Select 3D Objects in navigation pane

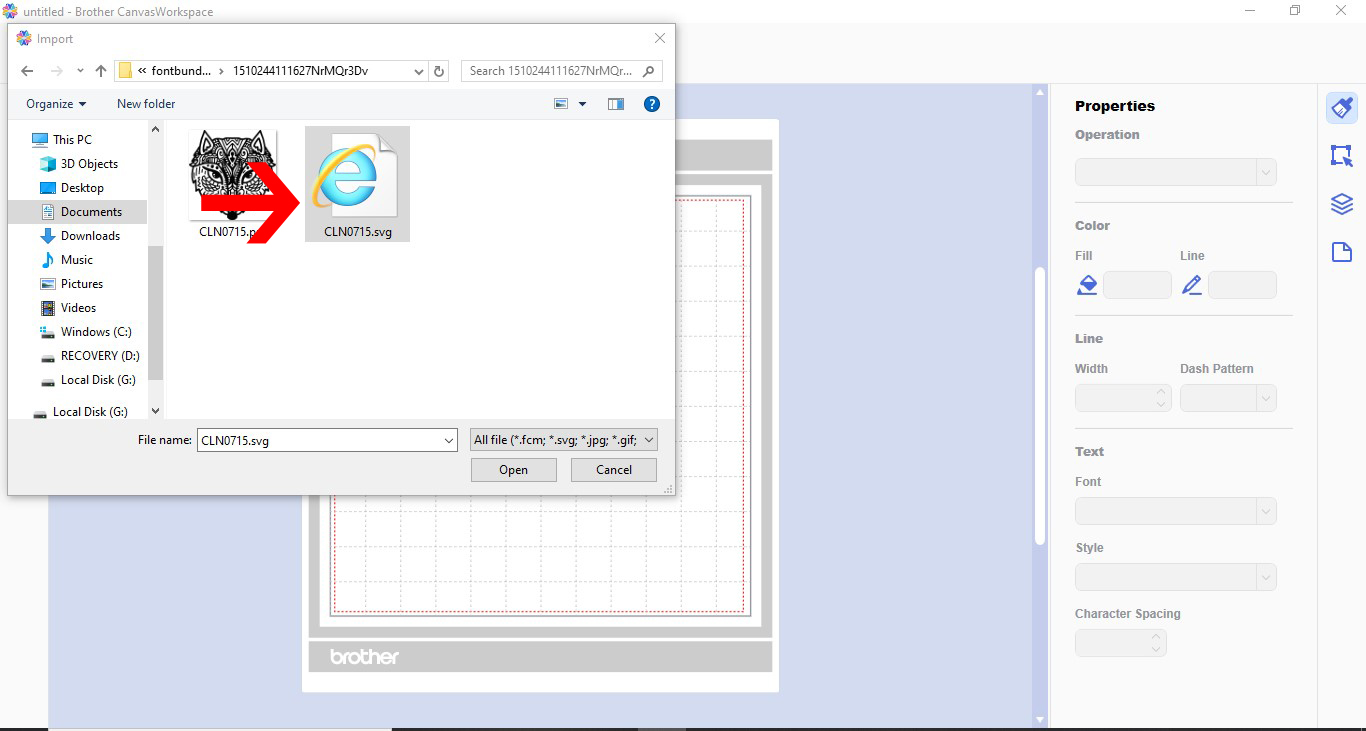click(x=89, y=164)
